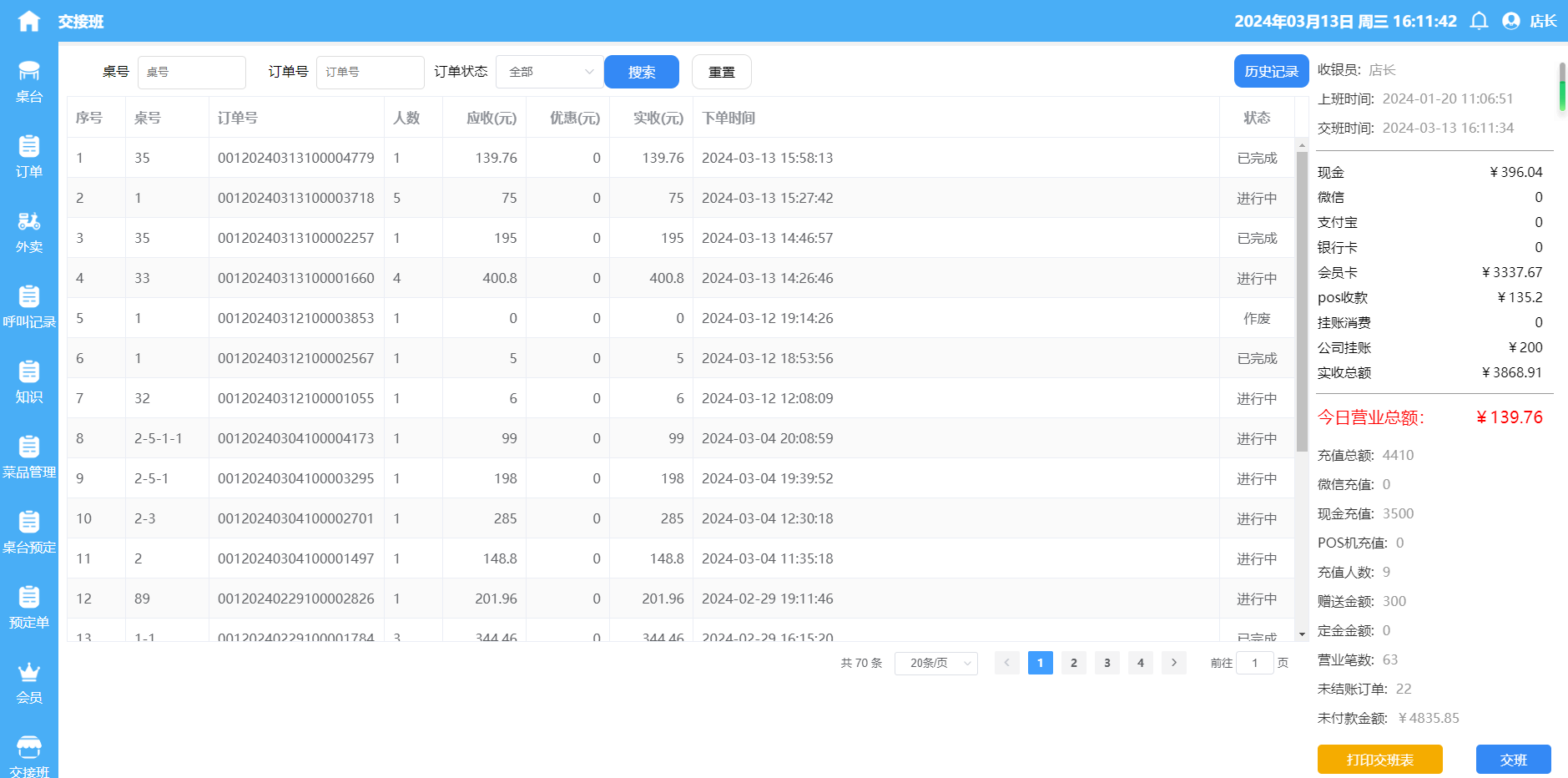Open the 呼叫记录 sidebar icon
This screenshot has height=778, width=1568.
coord(29,296)
